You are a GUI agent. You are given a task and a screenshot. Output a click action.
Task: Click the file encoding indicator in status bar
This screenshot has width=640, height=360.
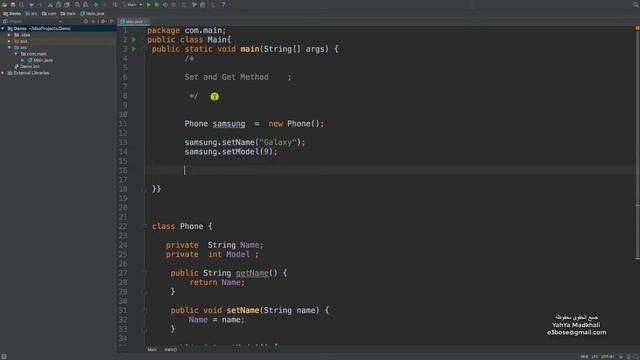[607, 357]
